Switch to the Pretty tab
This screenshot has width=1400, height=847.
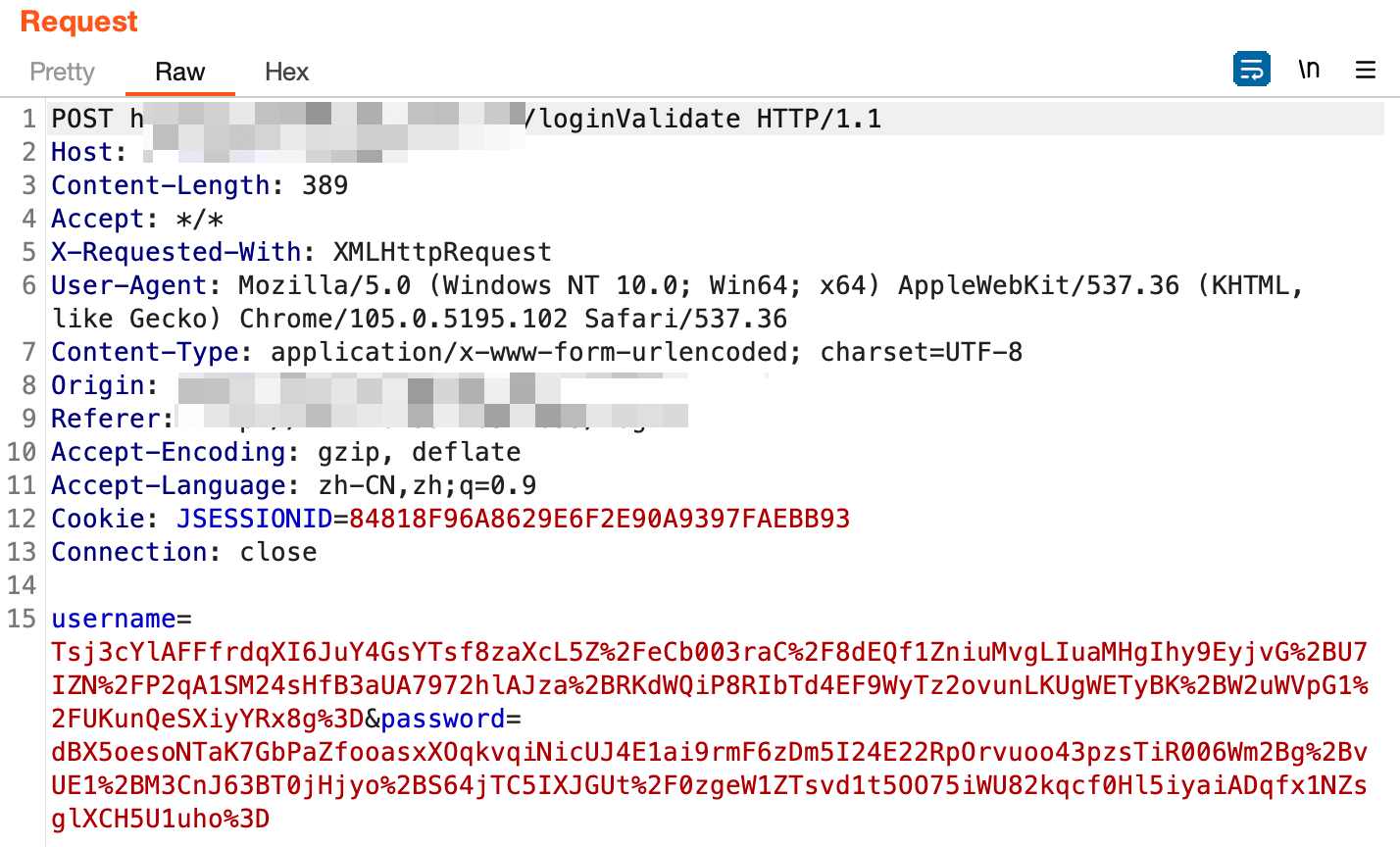click(x=62, y=72)
